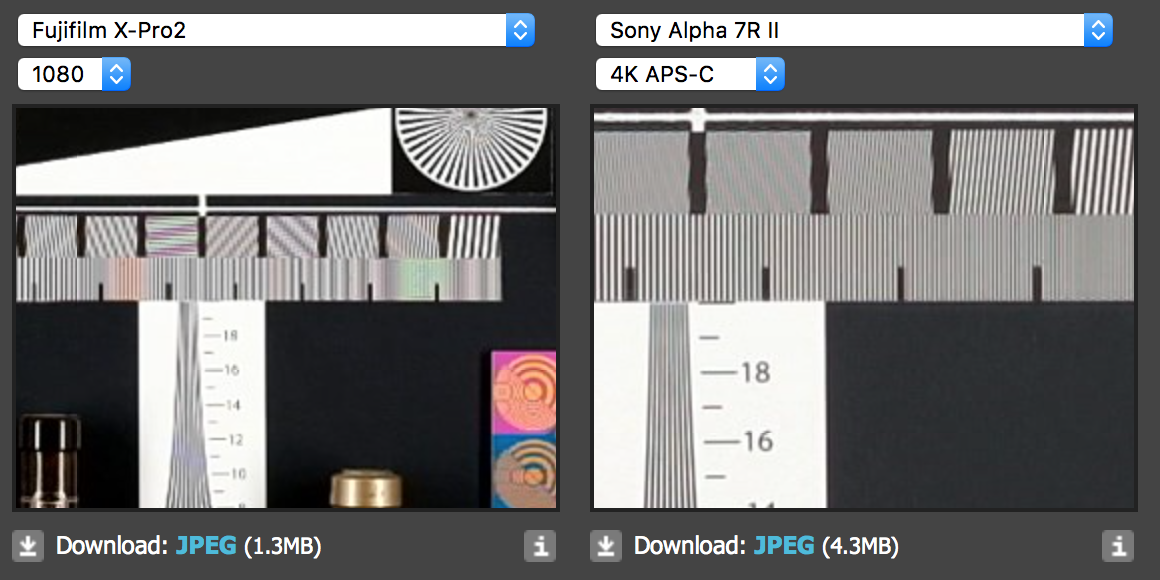
Task: Click the blue arrows beside 1080
Action: 116,74
